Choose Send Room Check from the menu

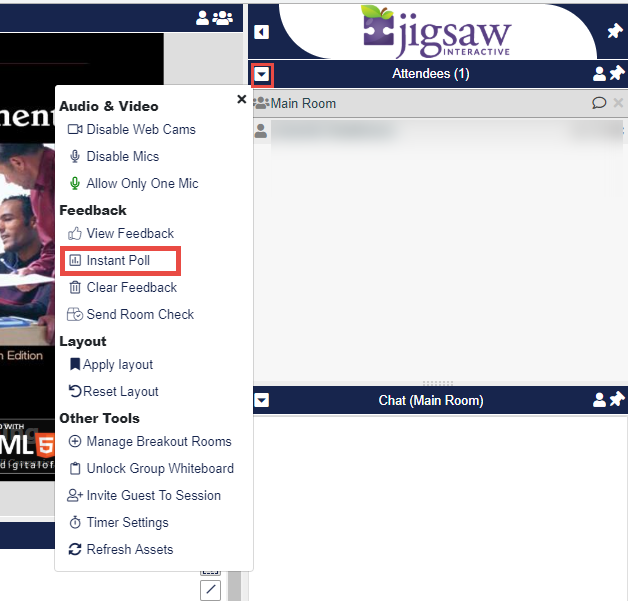click(x=140, y=315)
